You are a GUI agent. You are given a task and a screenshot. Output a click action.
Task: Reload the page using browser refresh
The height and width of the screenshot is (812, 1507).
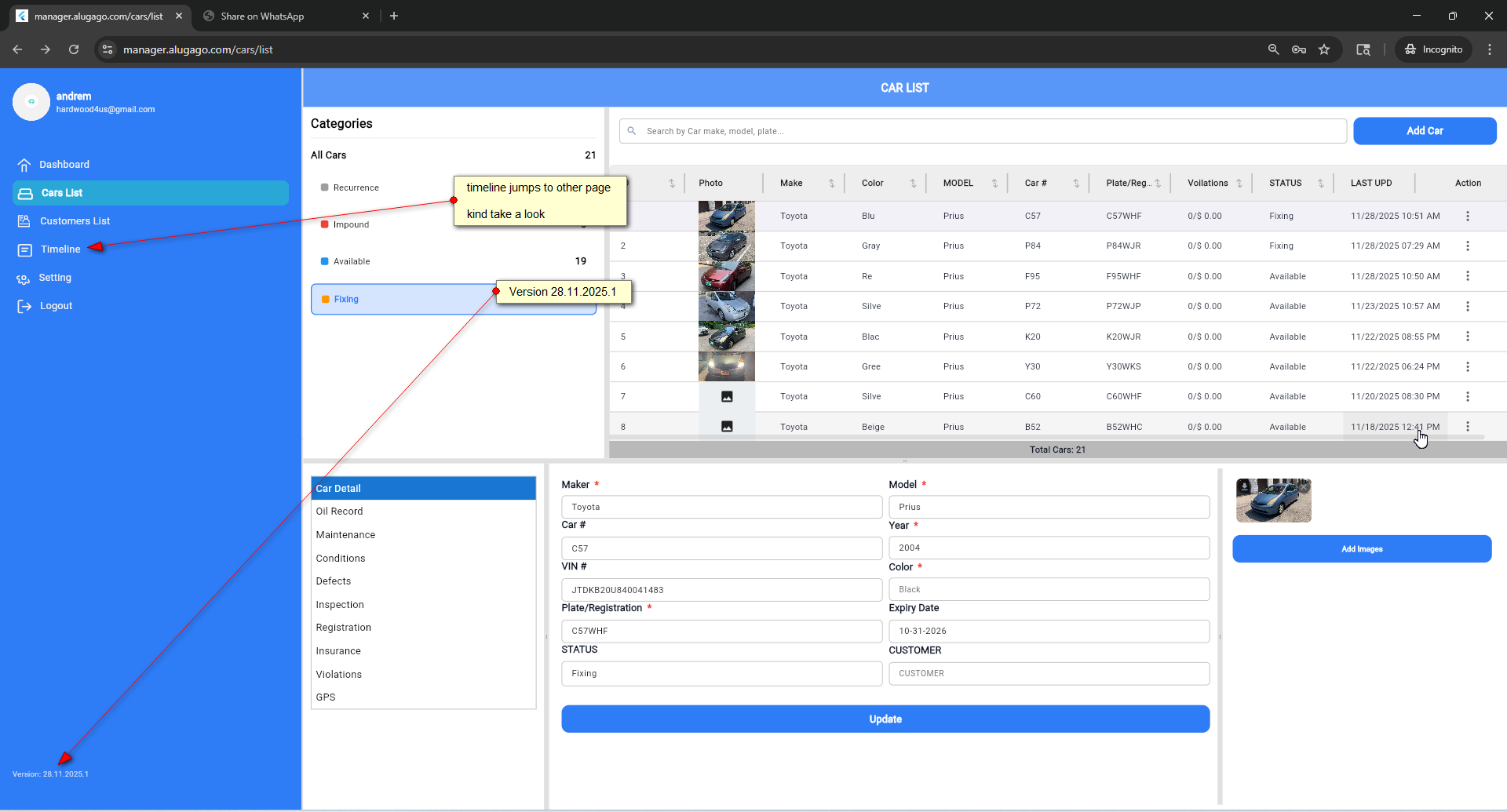[x=74, y=49]
